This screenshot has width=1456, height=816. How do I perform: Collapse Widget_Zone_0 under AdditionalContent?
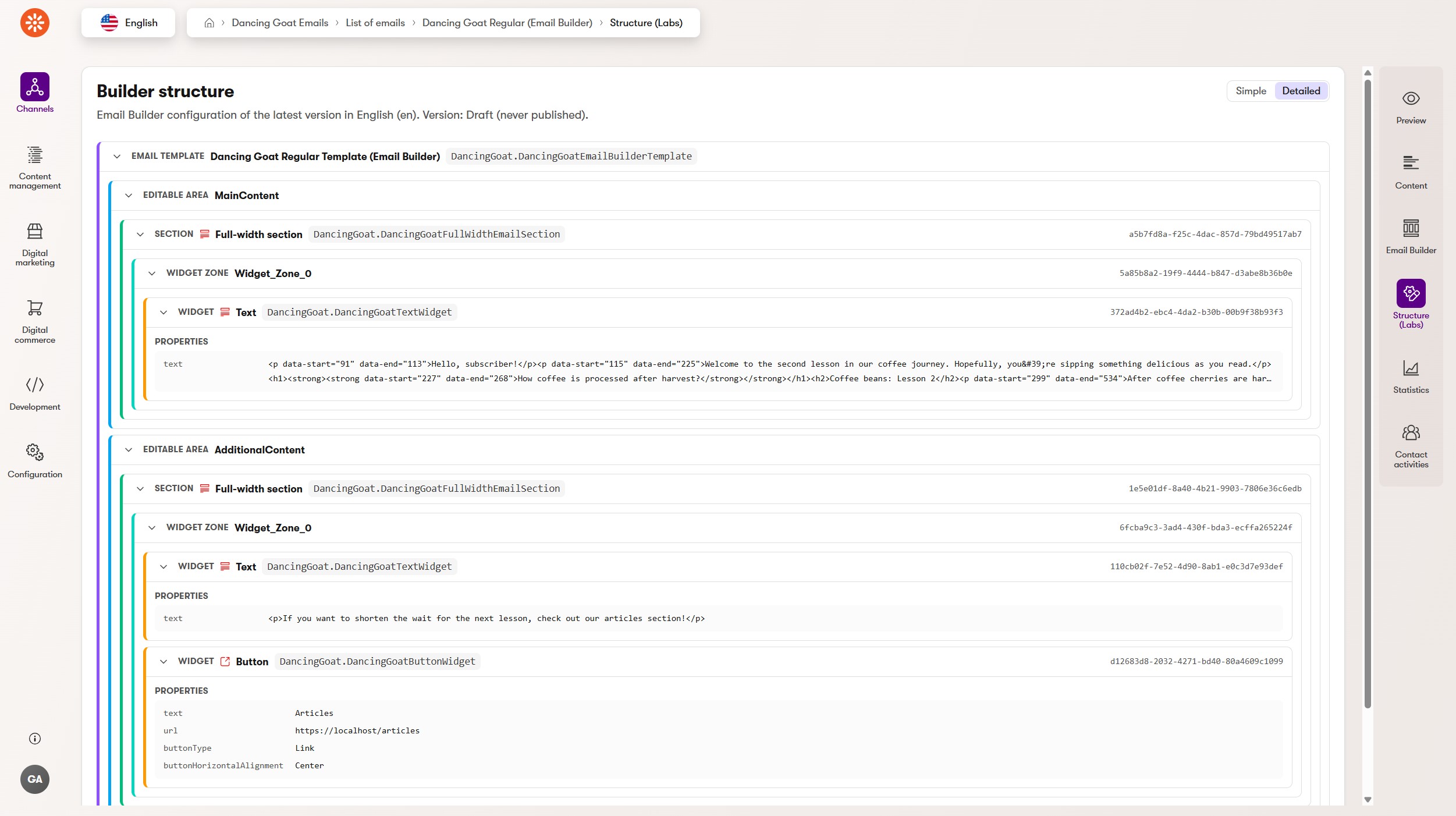[x=152, y=527]
